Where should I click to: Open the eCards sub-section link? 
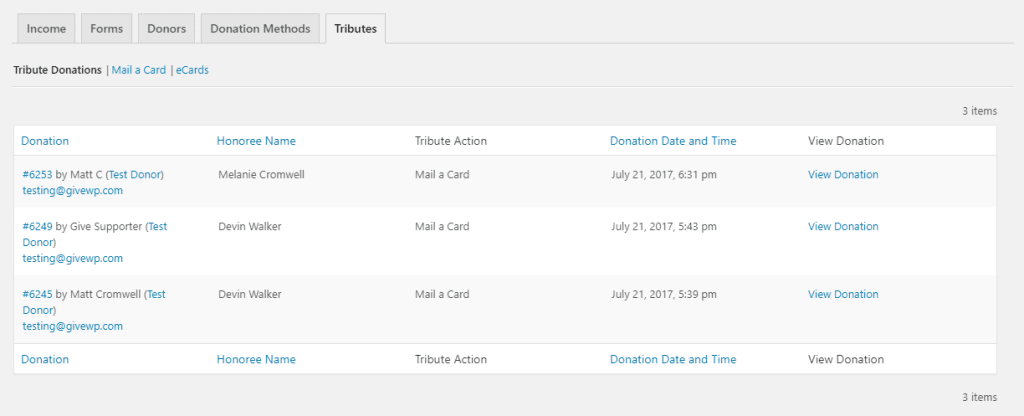point(192,70)
